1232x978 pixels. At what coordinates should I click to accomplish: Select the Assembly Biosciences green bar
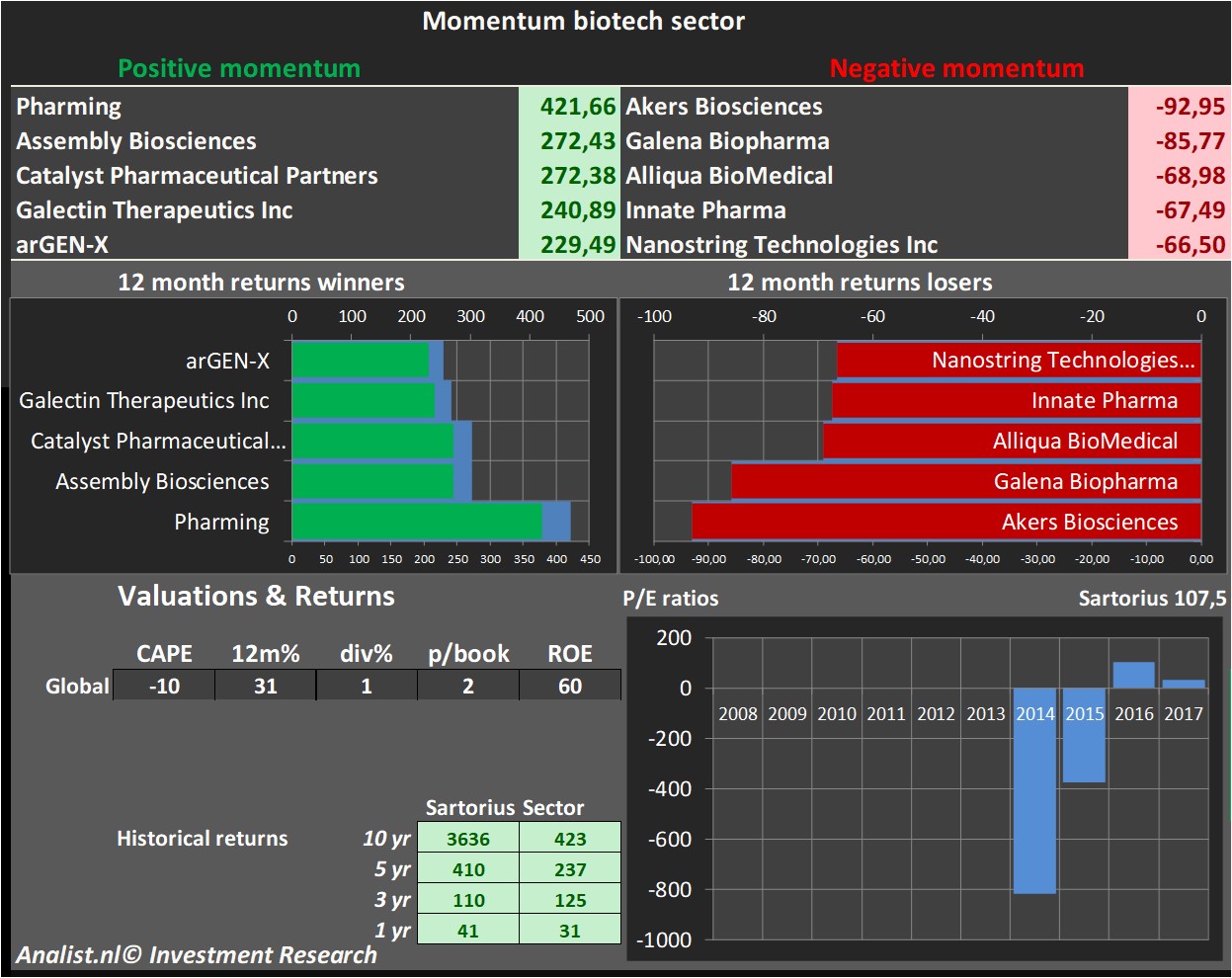tap(372, 481)
